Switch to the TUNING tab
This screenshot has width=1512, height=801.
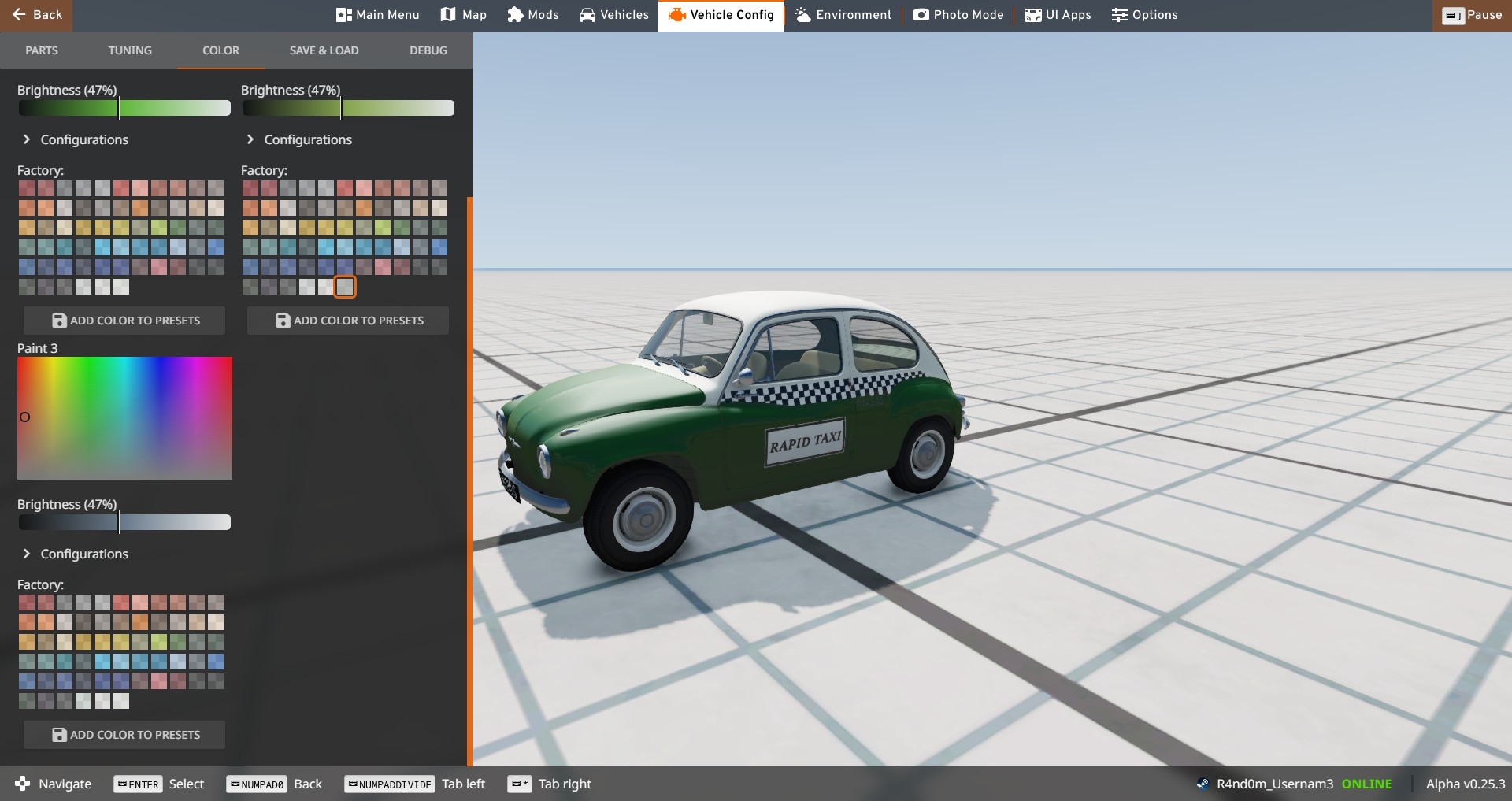(130, 50)
